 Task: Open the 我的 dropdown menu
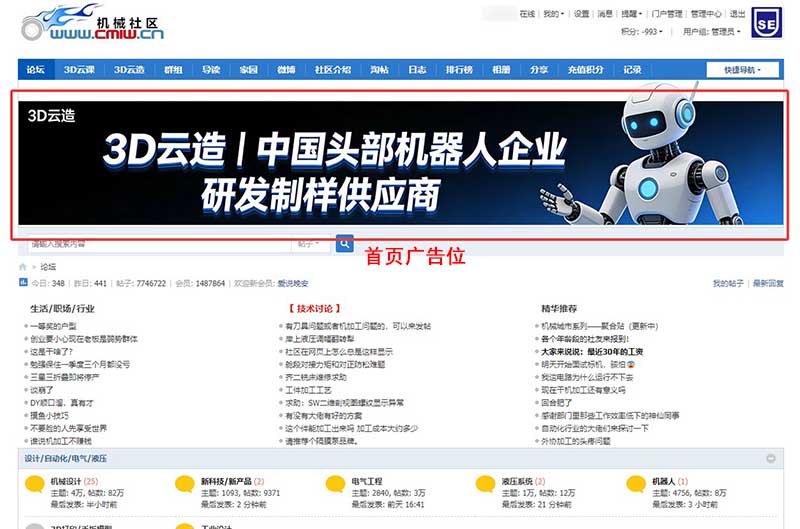click(x=553, y=14)
